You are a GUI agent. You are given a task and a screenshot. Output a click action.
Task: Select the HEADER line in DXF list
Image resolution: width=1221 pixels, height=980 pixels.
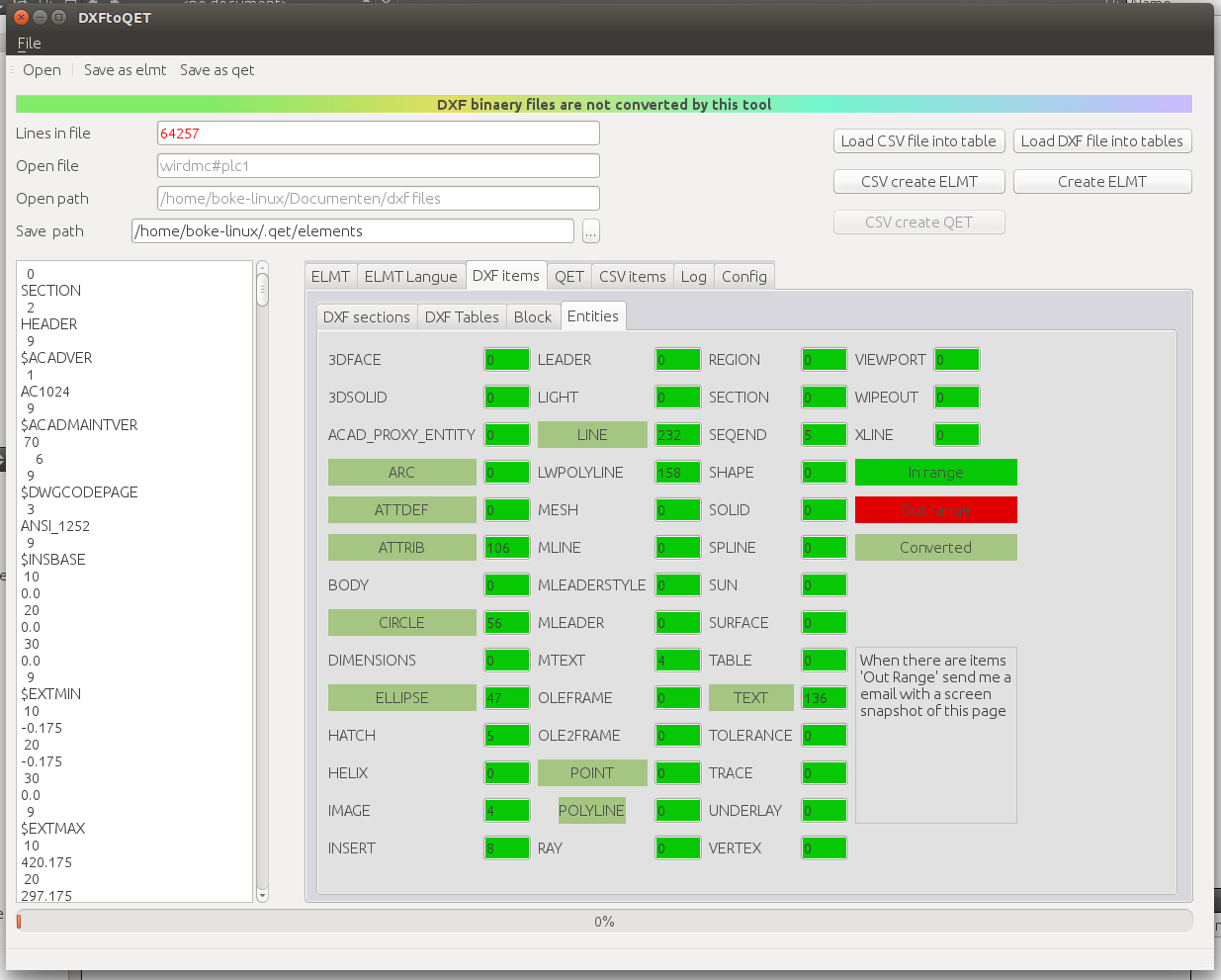48,324
